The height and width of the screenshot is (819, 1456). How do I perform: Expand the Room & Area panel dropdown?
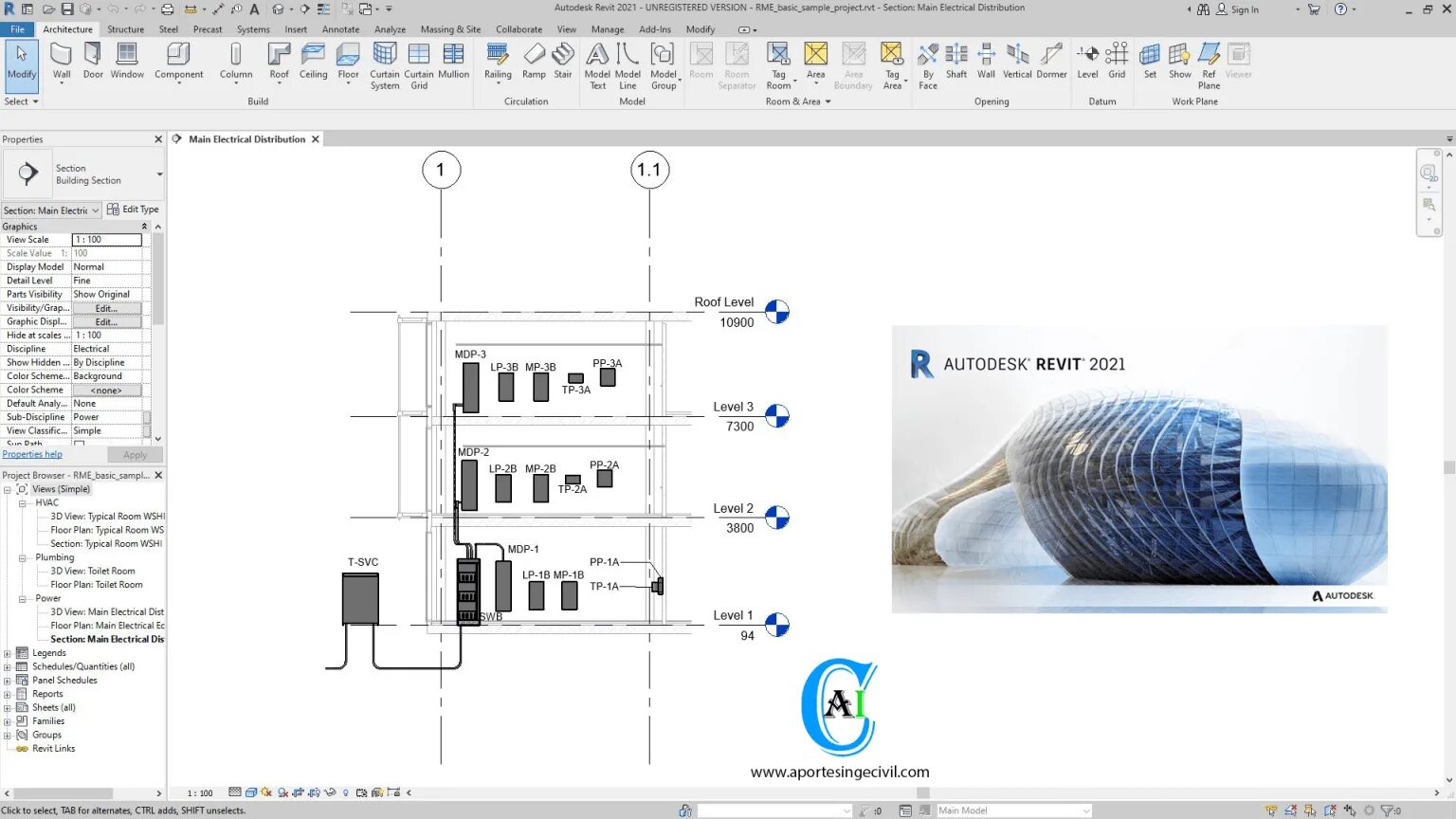(x=798, y=101)
